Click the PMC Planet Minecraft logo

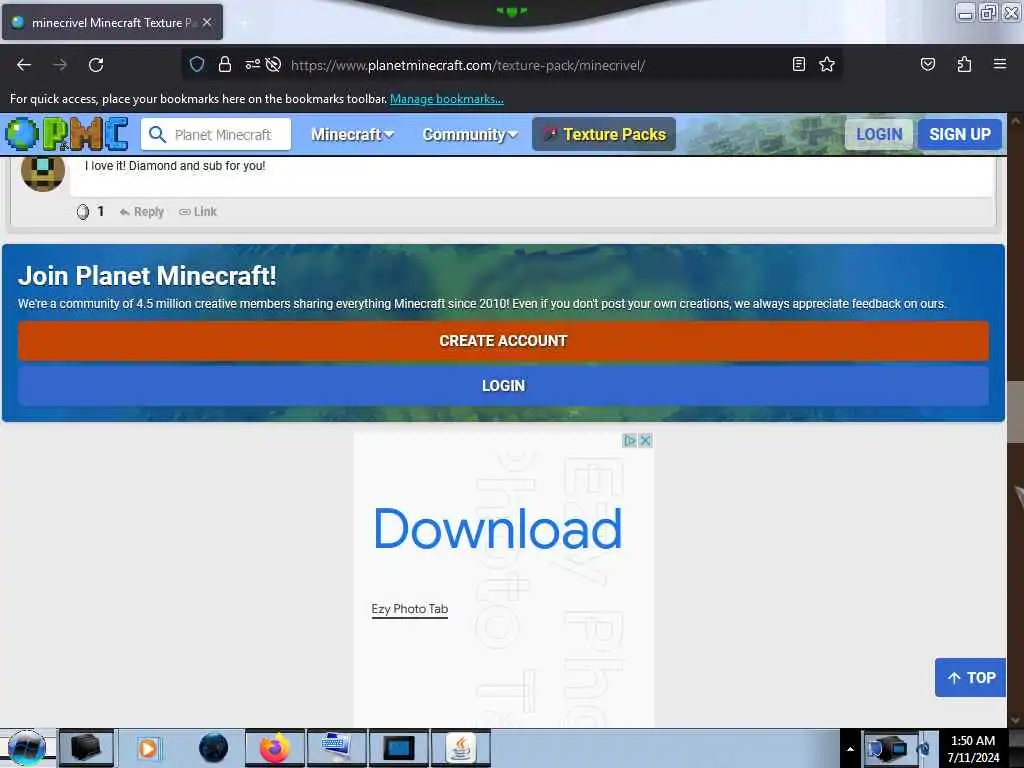click(x=67, y=134)
